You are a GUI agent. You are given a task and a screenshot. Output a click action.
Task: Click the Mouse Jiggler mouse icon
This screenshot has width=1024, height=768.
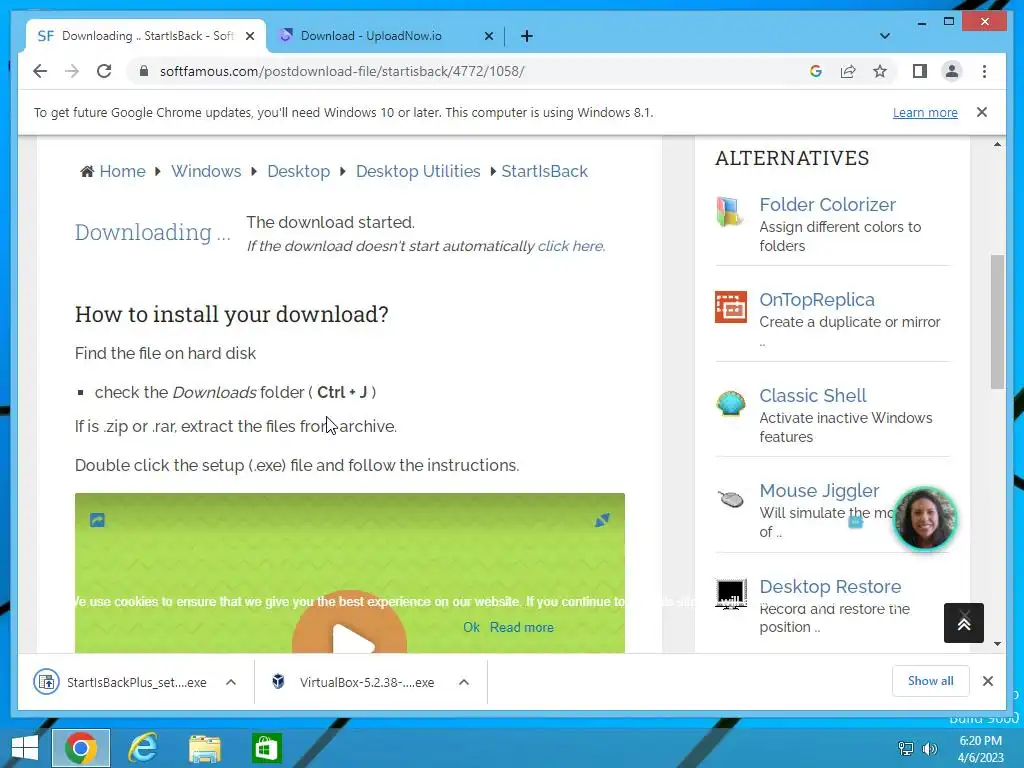point(731,499)
